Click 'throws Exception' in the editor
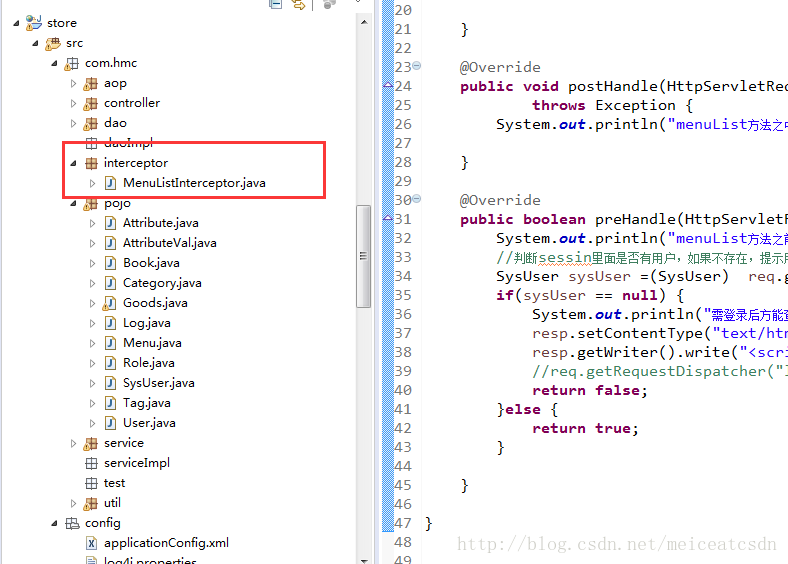Image resolution: width=788 pixels, height=564 pixels. tap(604, 106)
